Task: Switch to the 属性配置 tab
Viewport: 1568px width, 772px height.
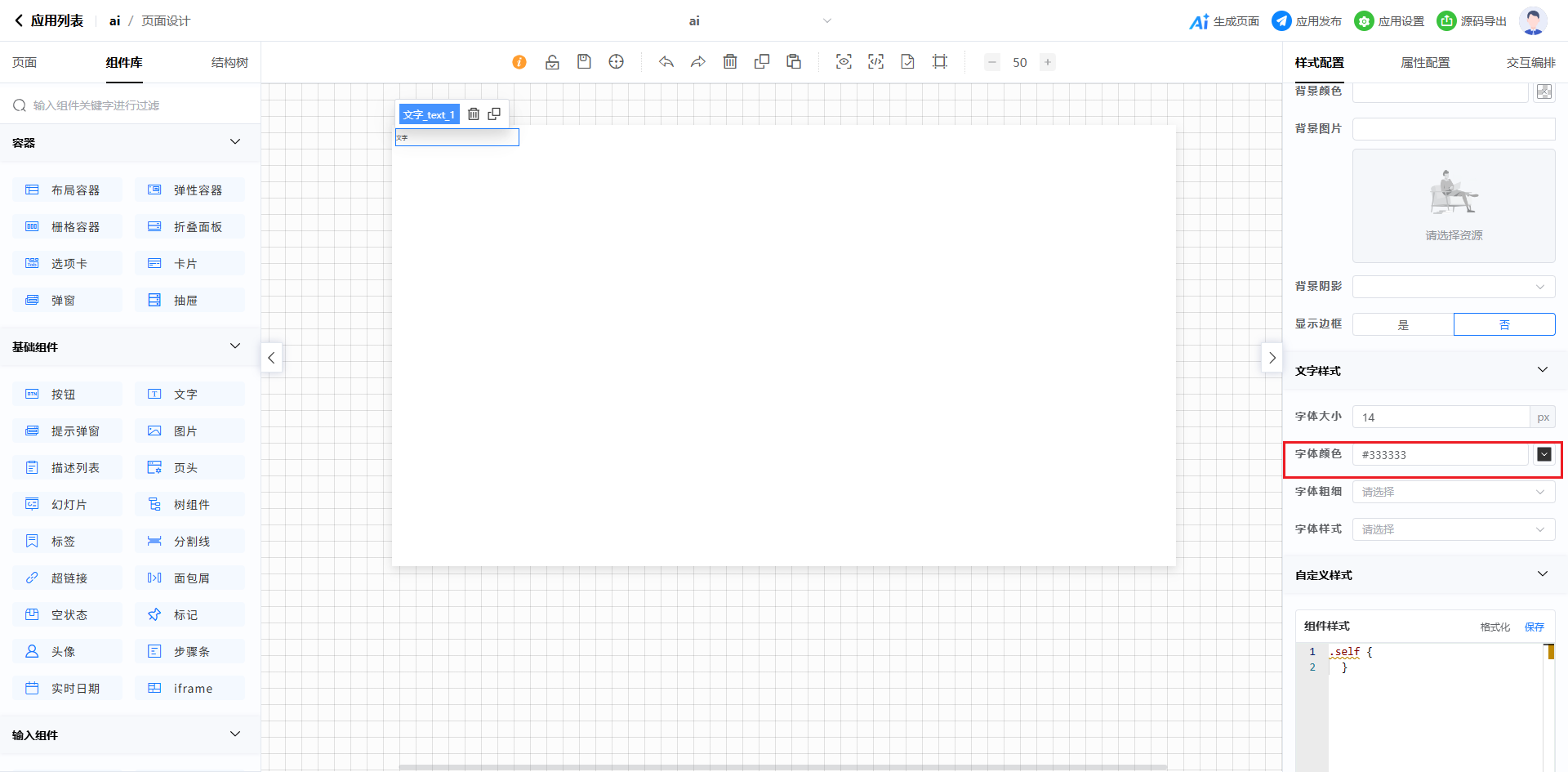Action: (x=1425, y=63)
